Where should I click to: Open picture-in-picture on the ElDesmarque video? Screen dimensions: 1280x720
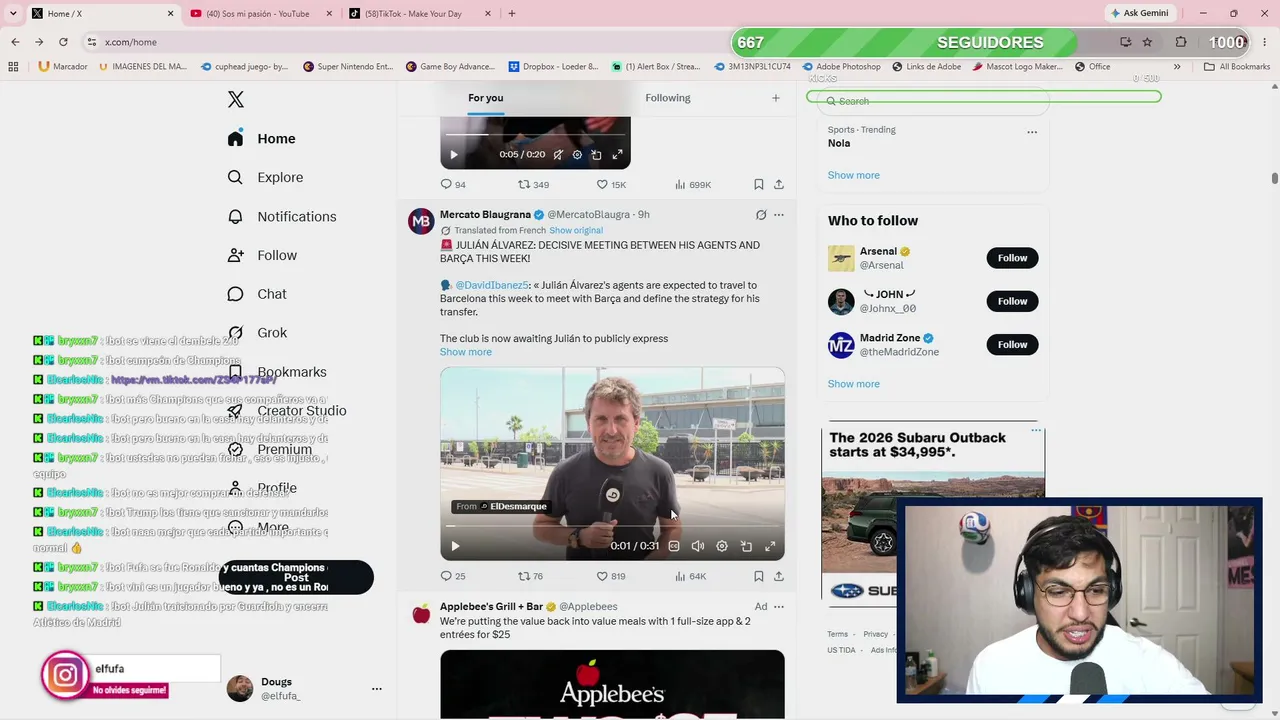coord(746,546)
